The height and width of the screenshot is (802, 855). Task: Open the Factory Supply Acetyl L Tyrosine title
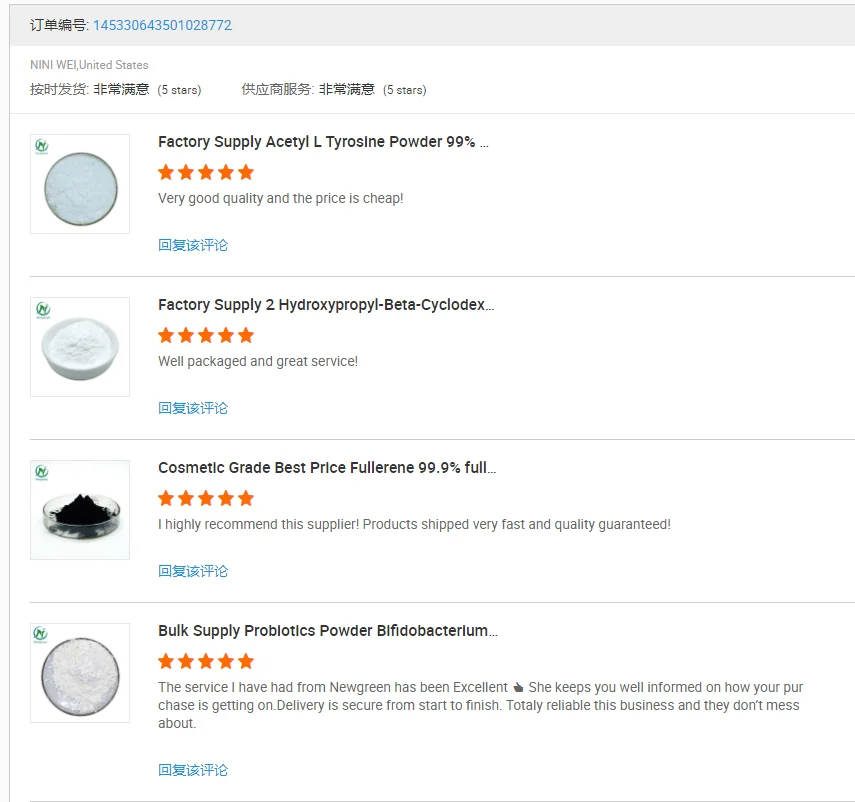coord(323,142)
